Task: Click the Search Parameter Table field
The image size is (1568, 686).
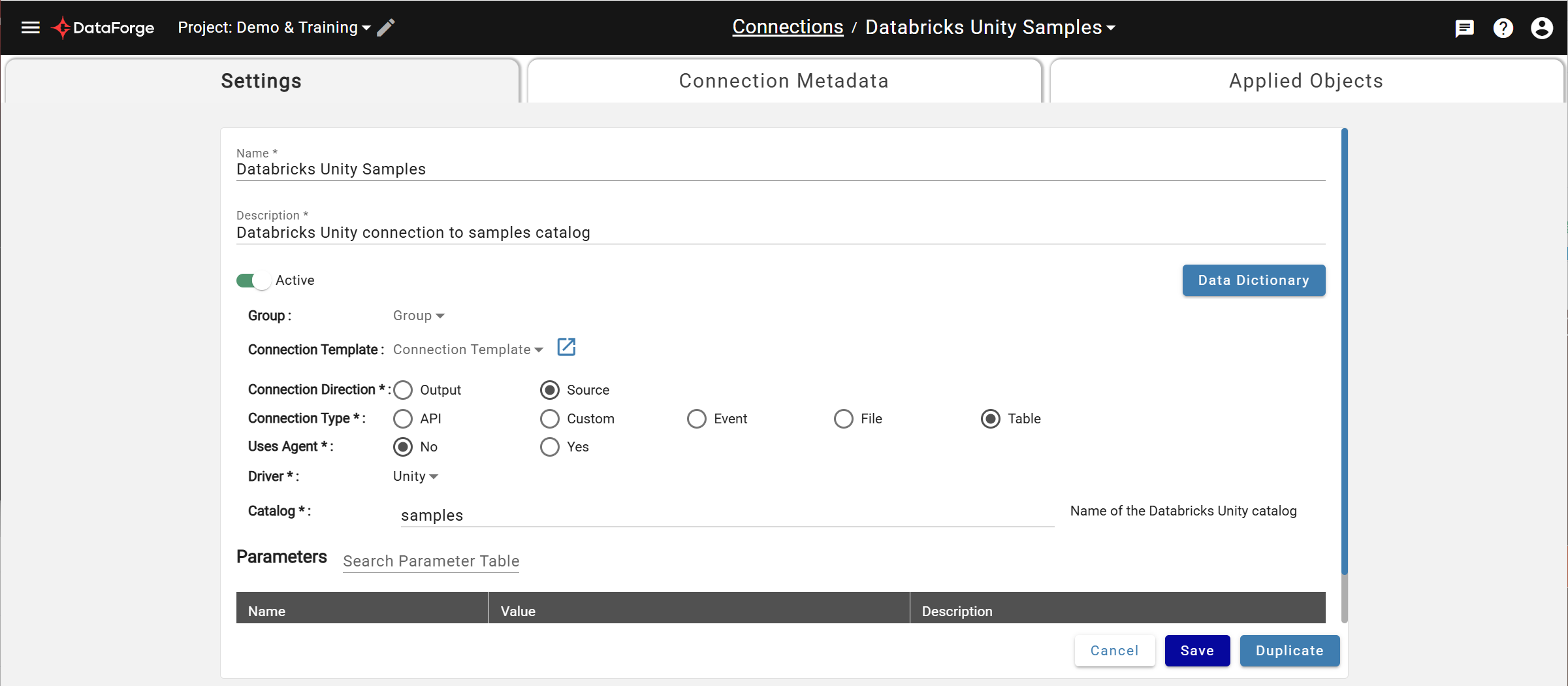Action: coord(430,561)
